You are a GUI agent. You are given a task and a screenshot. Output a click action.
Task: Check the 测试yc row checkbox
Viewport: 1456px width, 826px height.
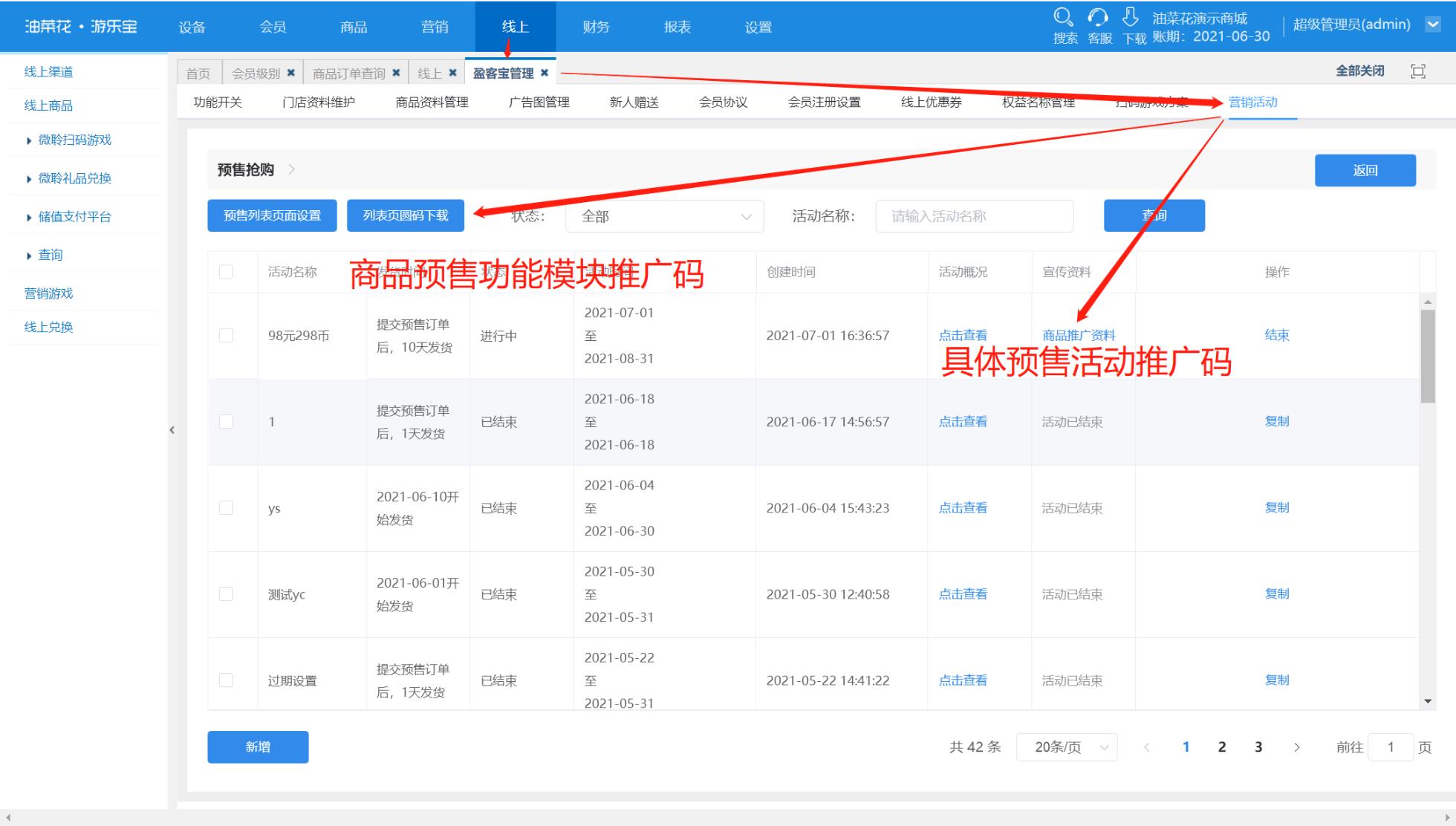pyautogui.click(x=227, y=594)
